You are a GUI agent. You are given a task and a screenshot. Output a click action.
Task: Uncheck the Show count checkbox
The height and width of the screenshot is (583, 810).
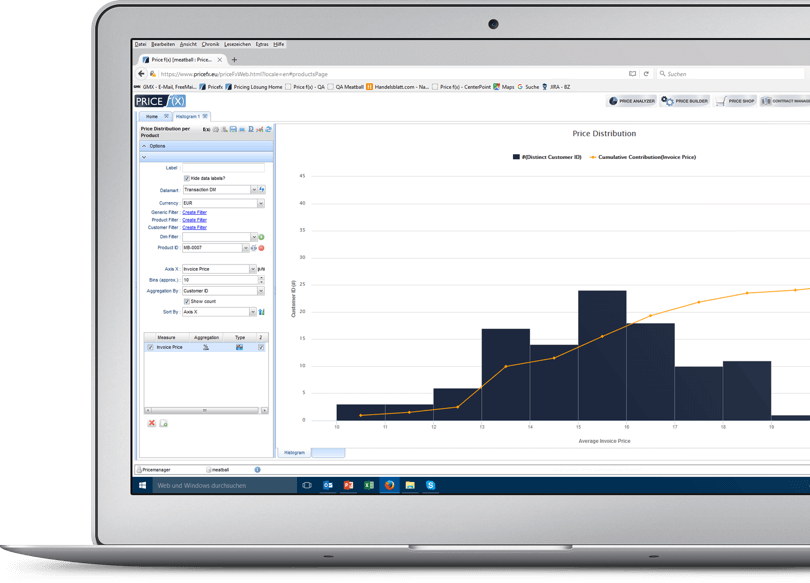(187, 301)
